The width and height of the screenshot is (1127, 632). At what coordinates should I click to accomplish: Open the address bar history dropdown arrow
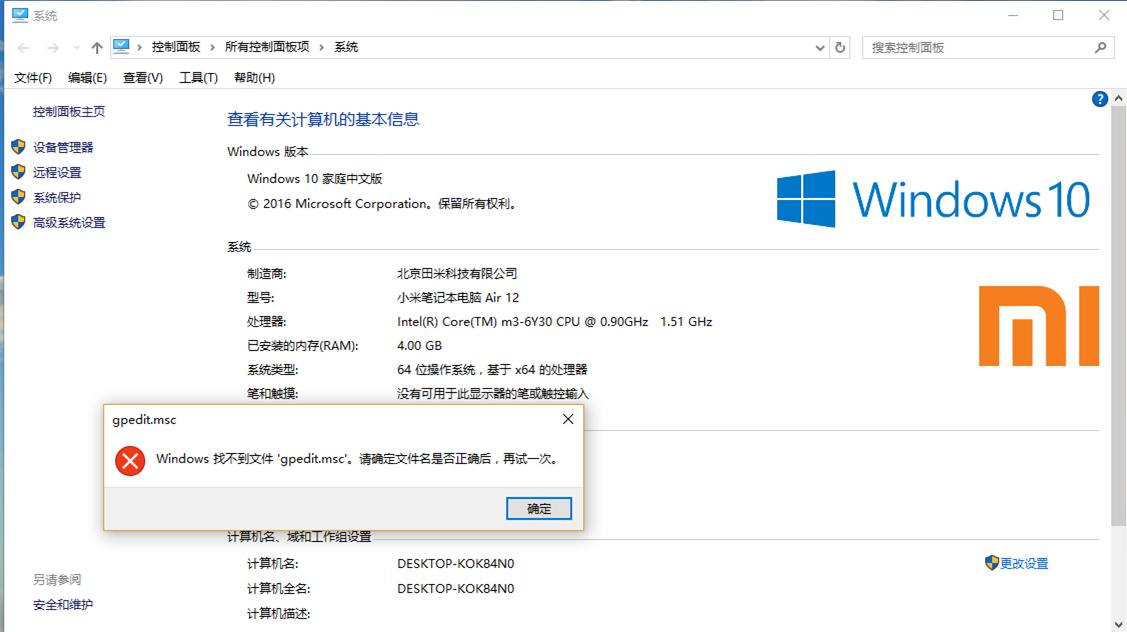click(x=820, y=46)
